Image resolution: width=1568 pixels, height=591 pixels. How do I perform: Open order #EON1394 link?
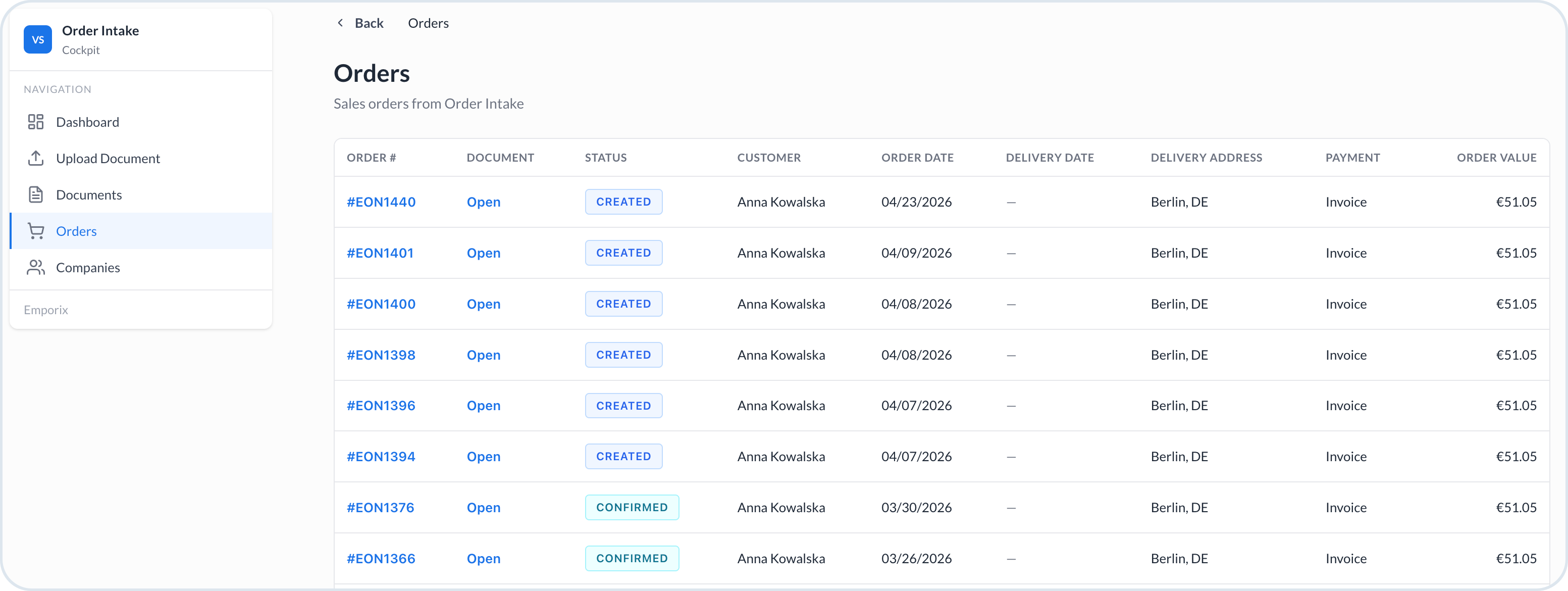tap(381, 456)
